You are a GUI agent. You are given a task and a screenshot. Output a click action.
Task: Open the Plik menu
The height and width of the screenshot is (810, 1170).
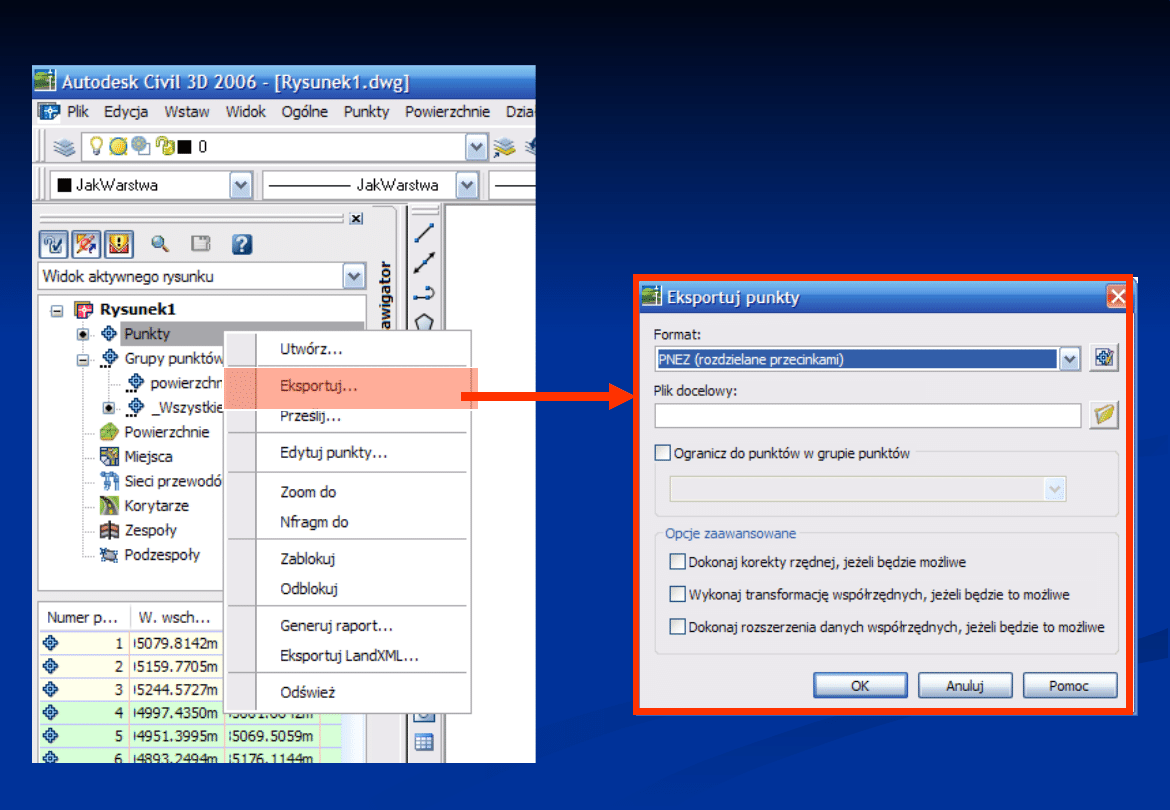(78, 112)
